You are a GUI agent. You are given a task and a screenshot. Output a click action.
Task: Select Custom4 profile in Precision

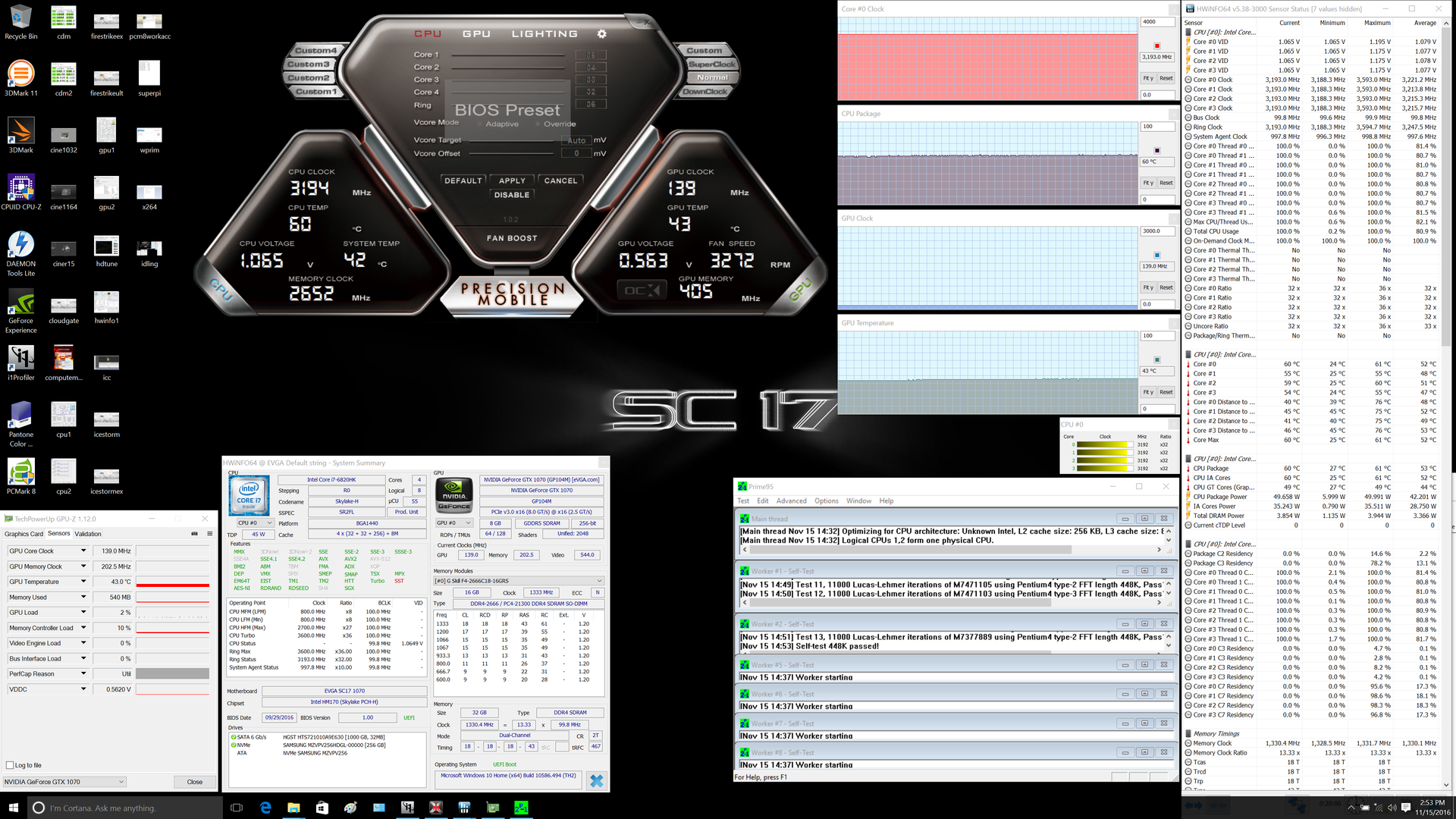point(316,51)
